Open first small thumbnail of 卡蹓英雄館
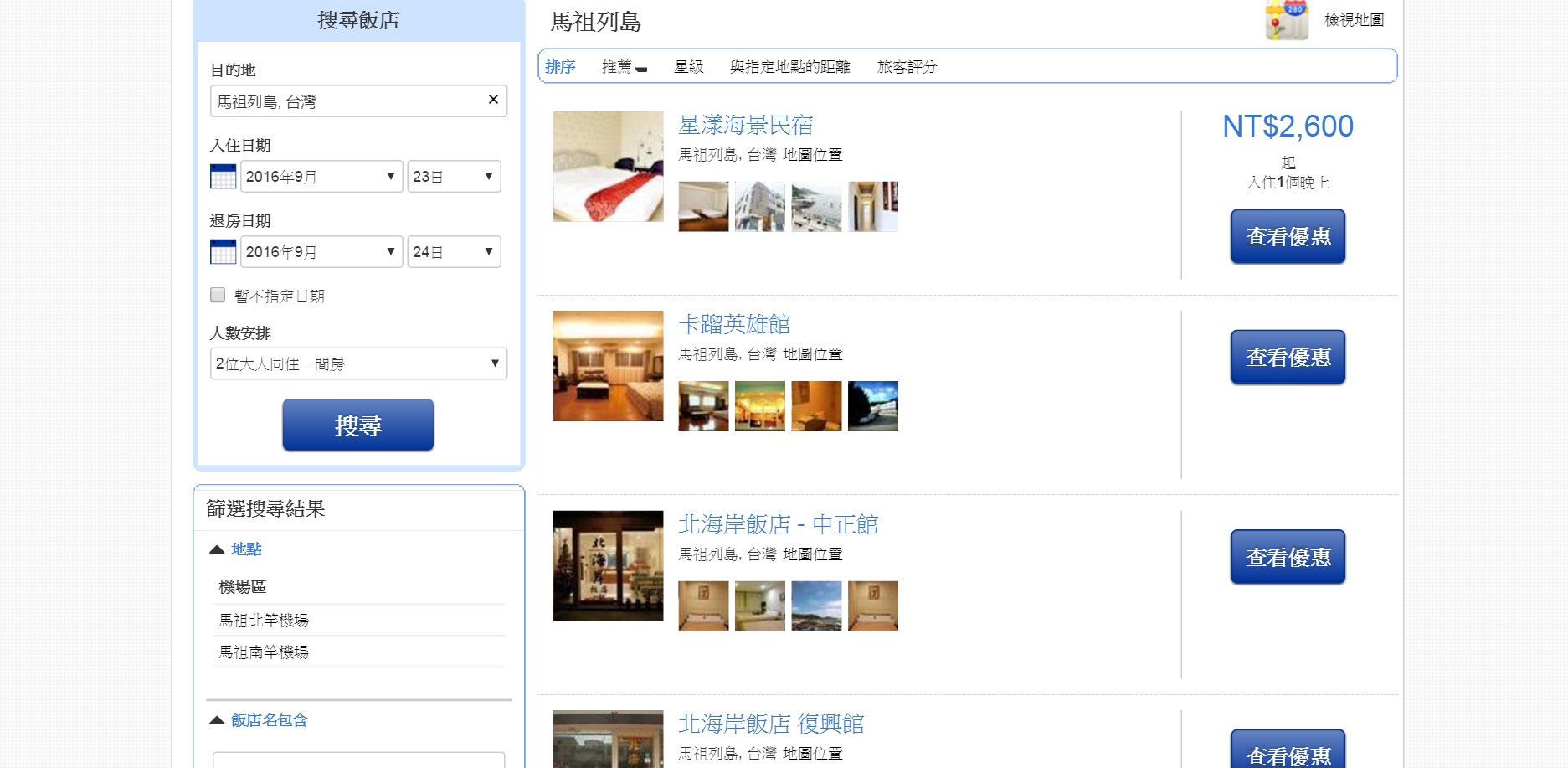This screenshot has height=768, width=1568. [703, 406]
